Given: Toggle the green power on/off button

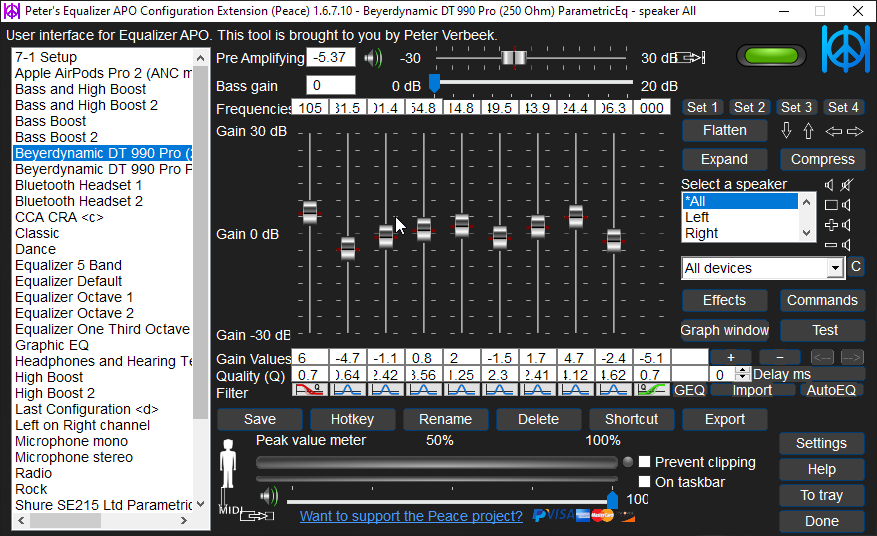Looking at the screenshot, I should pos(771,55).
